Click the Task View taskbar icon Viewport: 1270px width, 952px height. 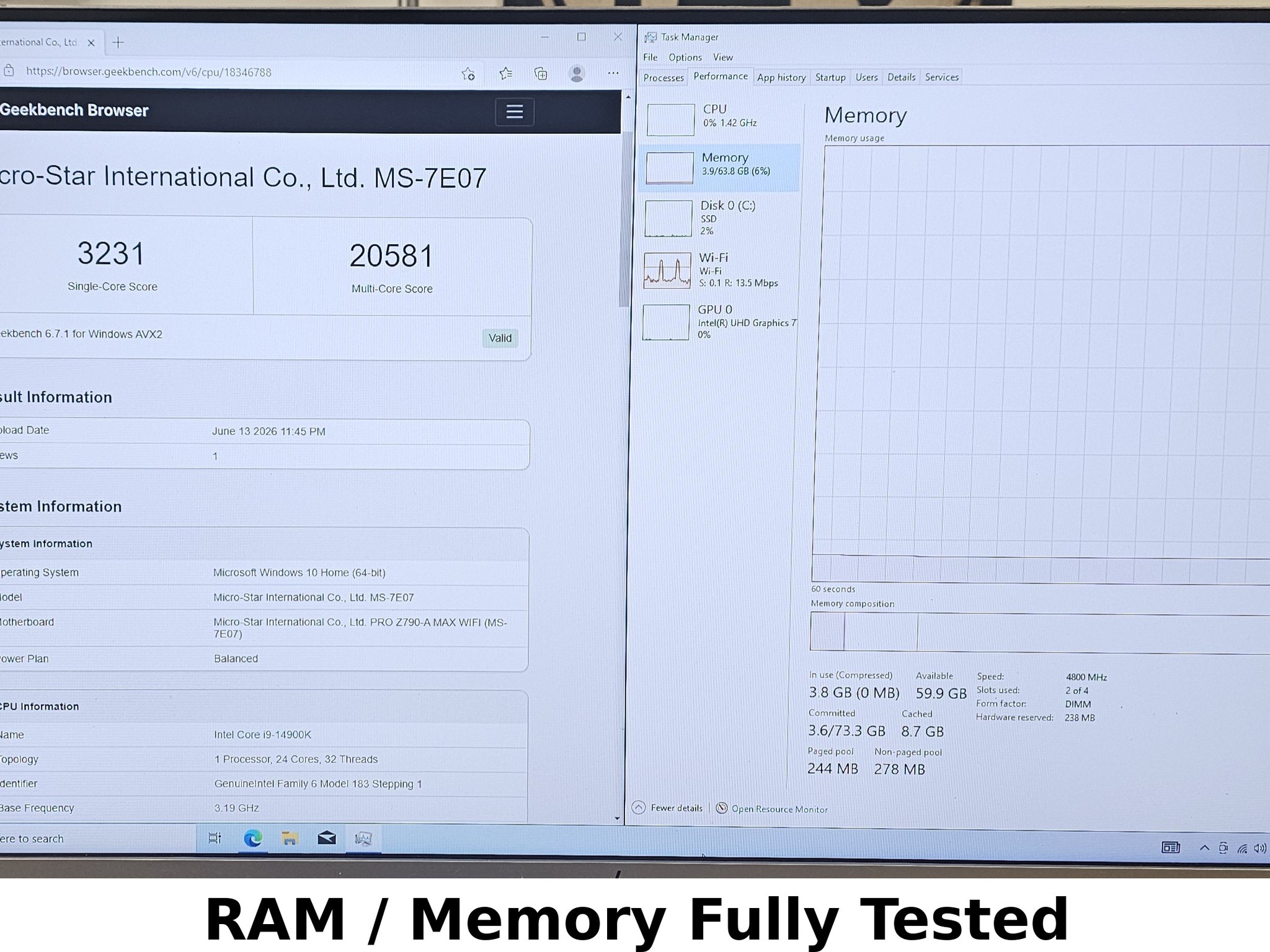pos(215,838)
